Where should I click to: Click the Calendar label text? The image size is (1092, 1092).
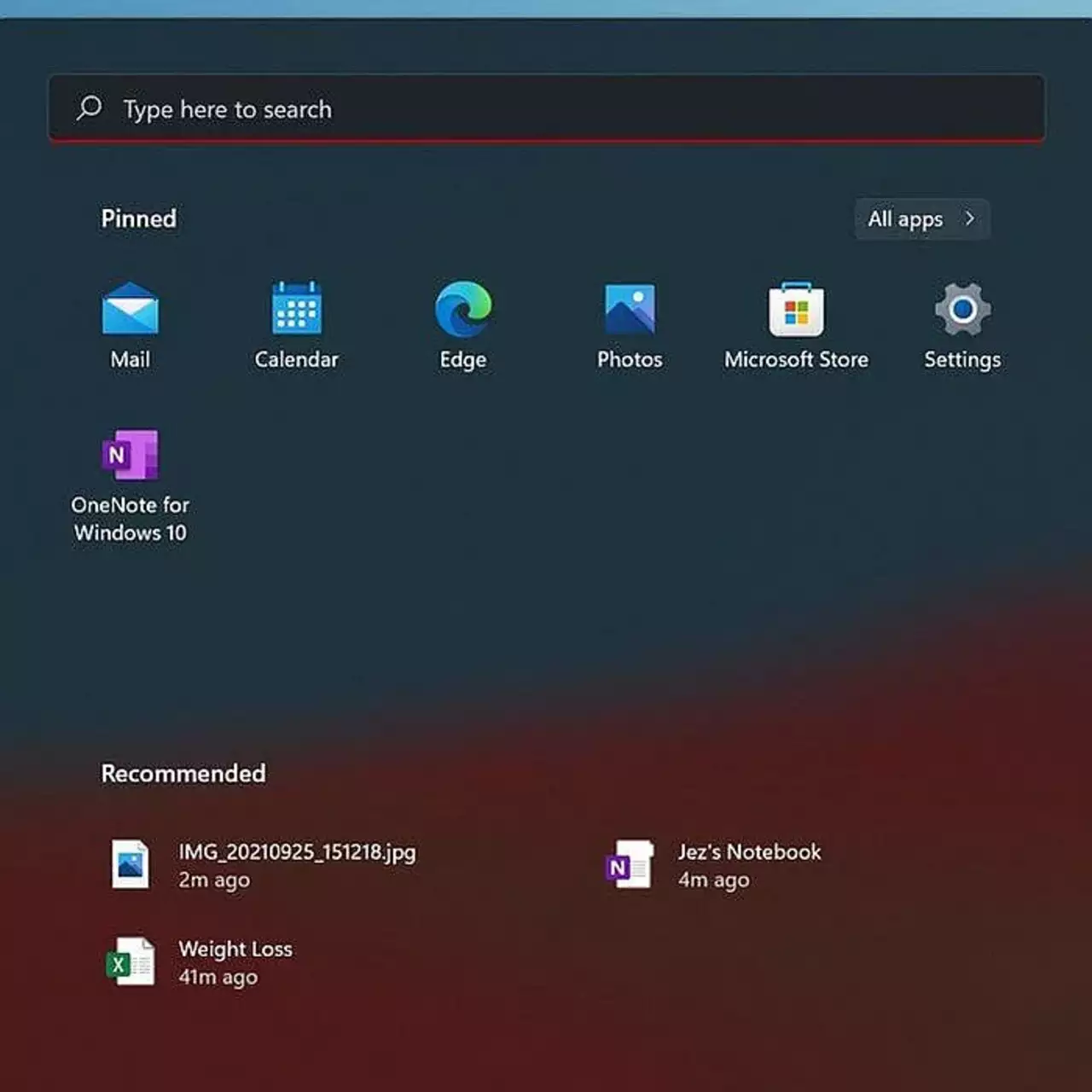(x=296, y=359)
